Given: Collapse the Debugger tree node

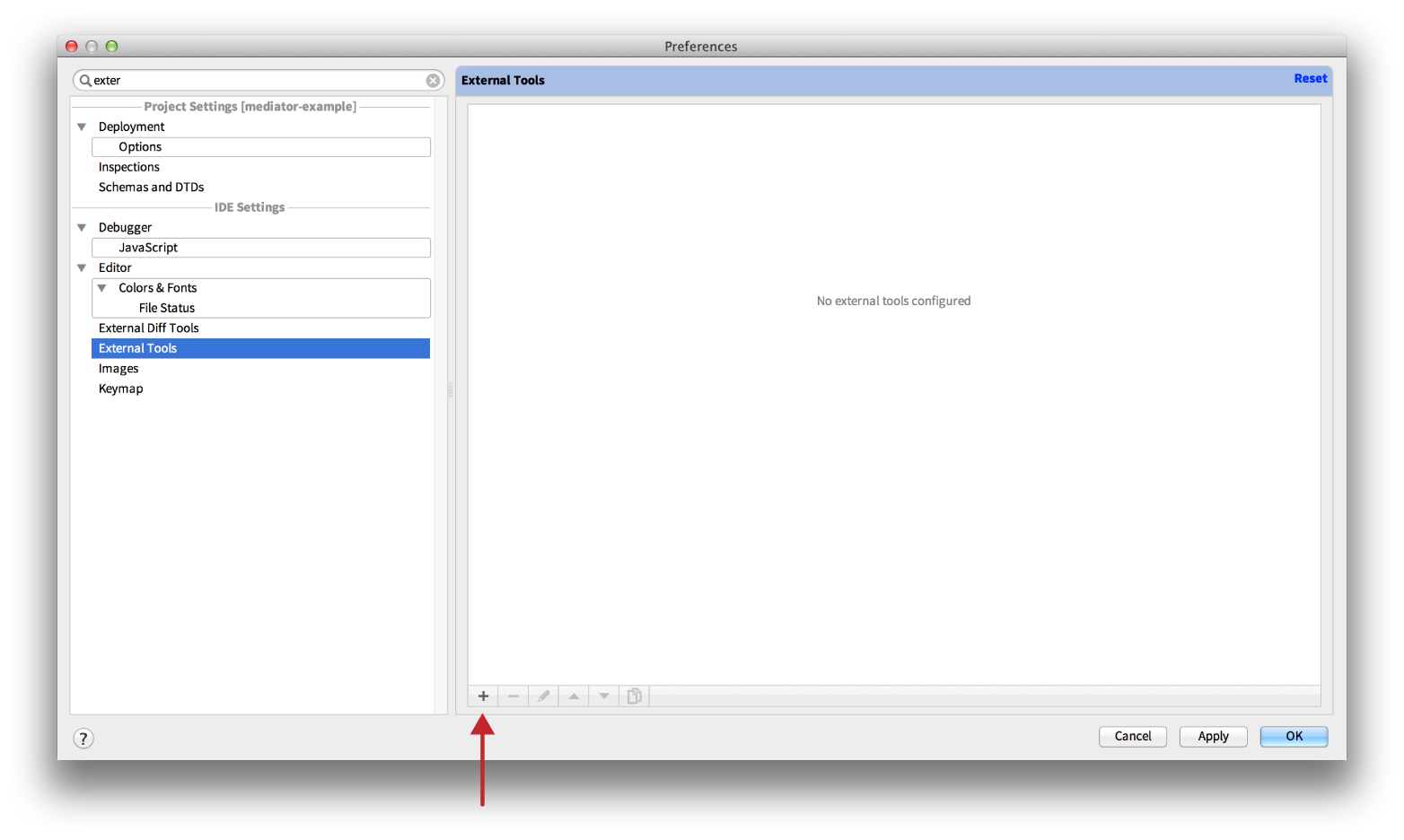Looking at the screenshot, I should tap(82, 228).
